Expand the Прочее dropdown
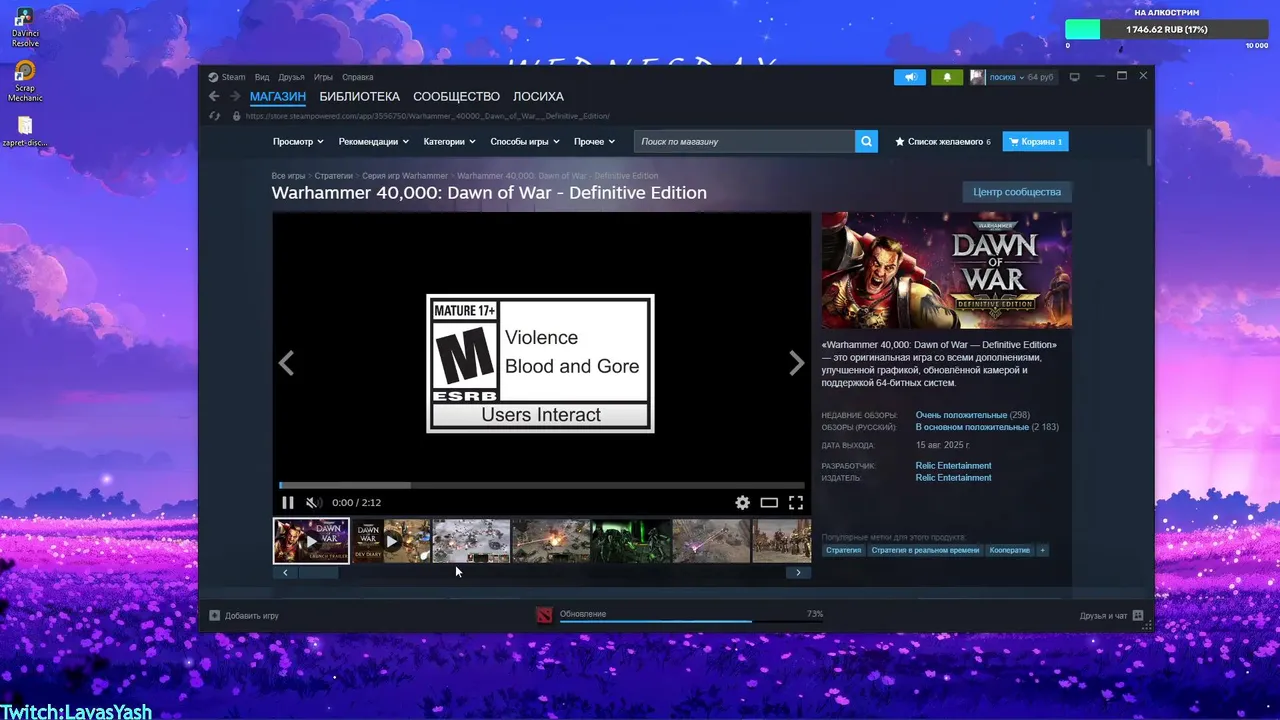Image resolution: width=1280 pixels, height=720 pixels. click(594, 142)
